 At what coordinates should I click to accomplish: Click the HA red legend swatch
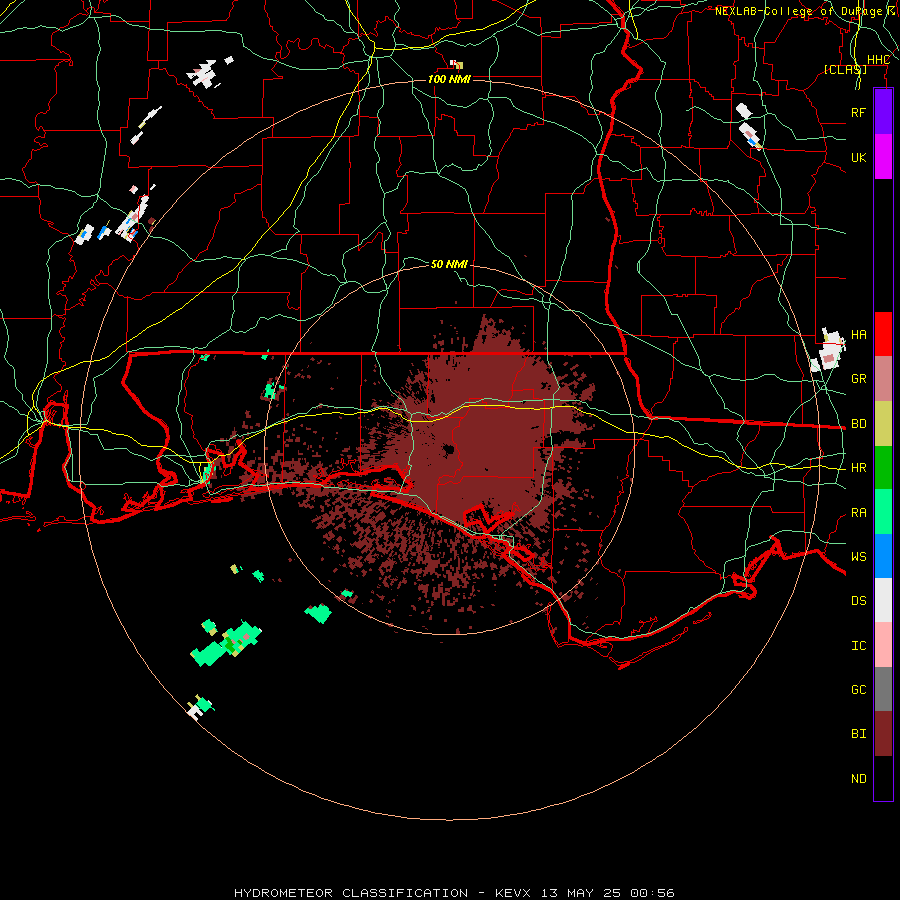click(x=883, y=334)
